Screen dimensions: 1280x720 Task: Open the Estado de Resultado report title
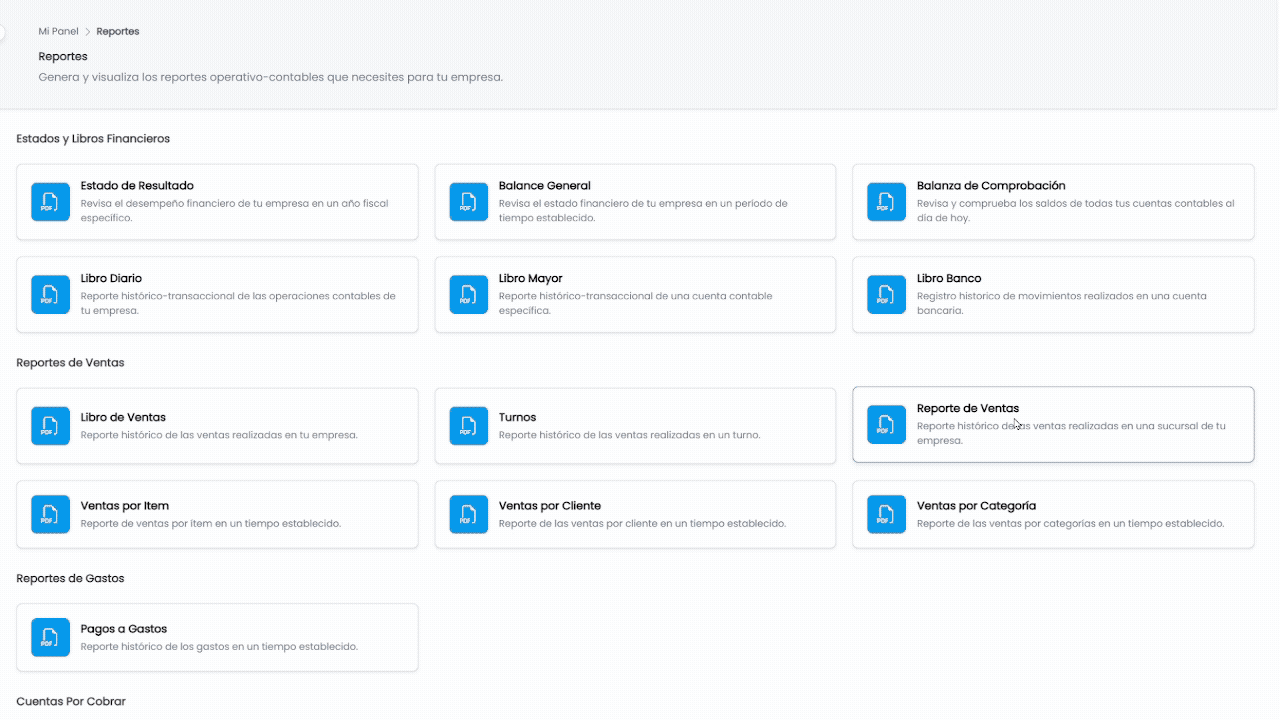[137, 186]
